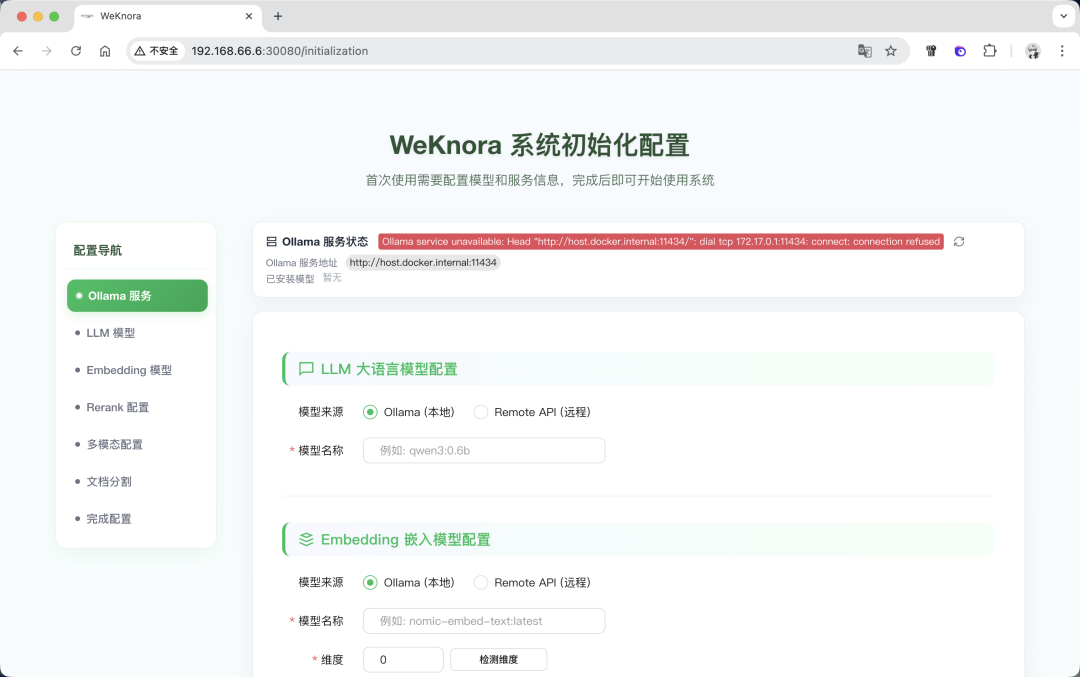
Task: Expand the tab search chevron
Action: point(1063,16)
